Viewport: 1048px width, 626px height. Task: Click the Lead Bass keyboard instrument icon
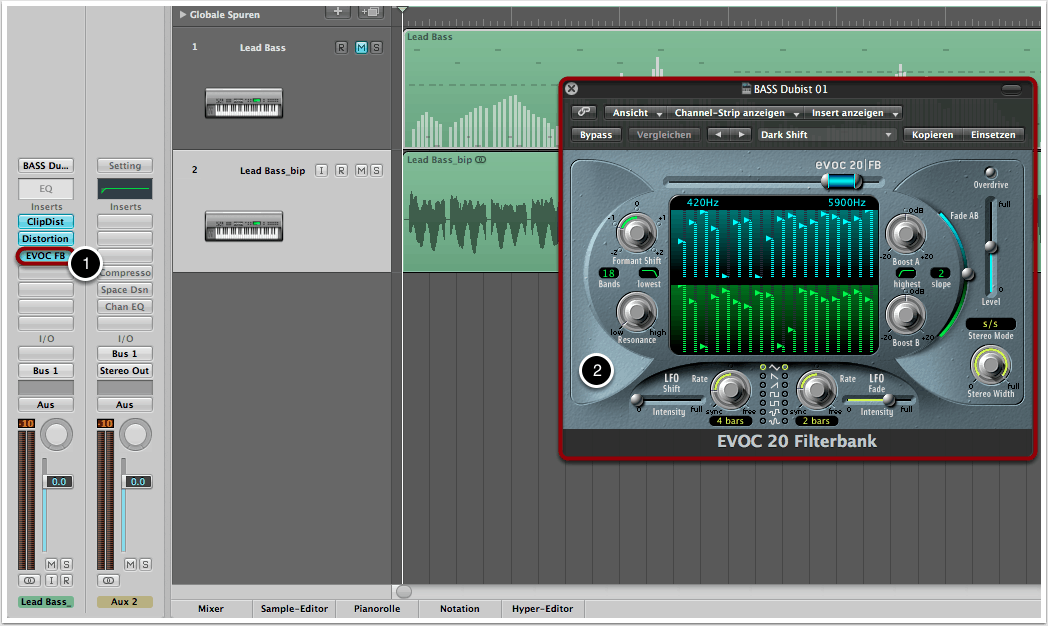pyautogui.click(x=245, y=102)
